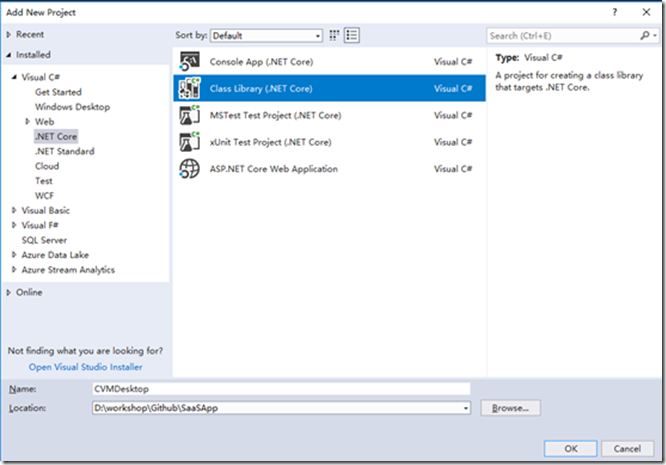666x465 pixels.
Task: Collapse the Visual C# tree node
Action: click(x=14, y=77)
